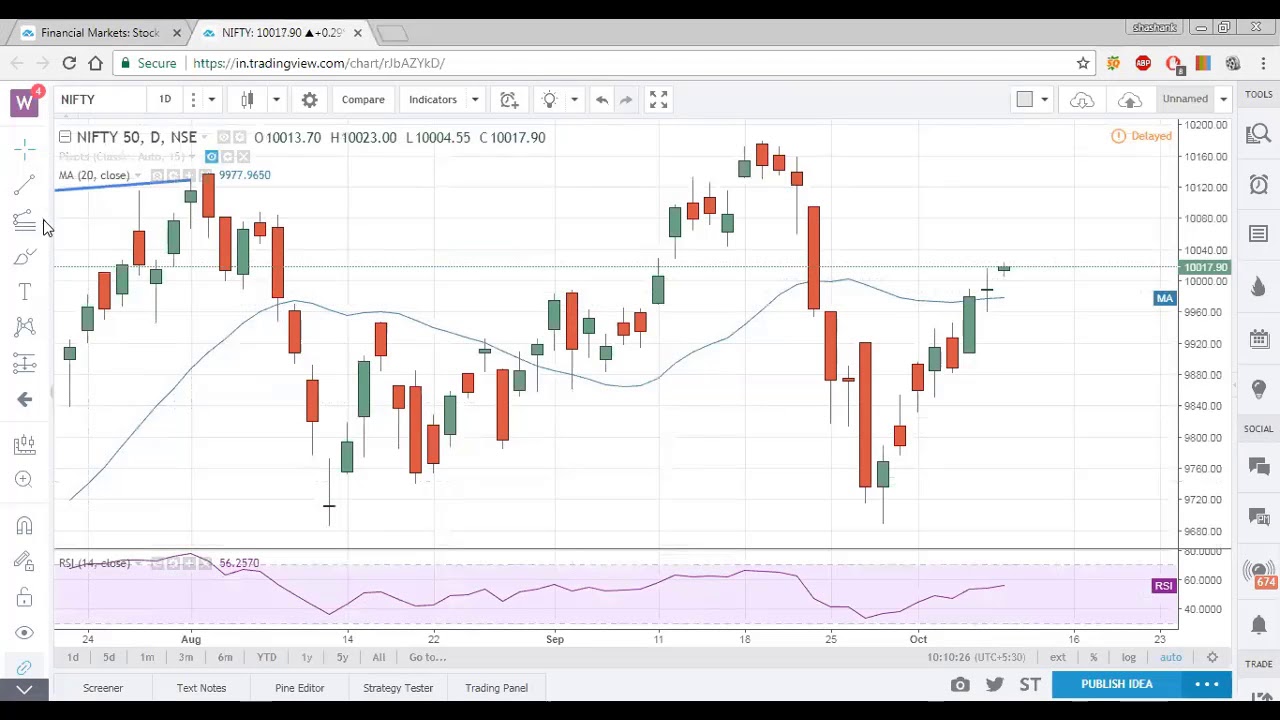Open private chat icon in sidebar
Image resolution: width=1280 pixels, height=720 pixels.
(1258, 517)
